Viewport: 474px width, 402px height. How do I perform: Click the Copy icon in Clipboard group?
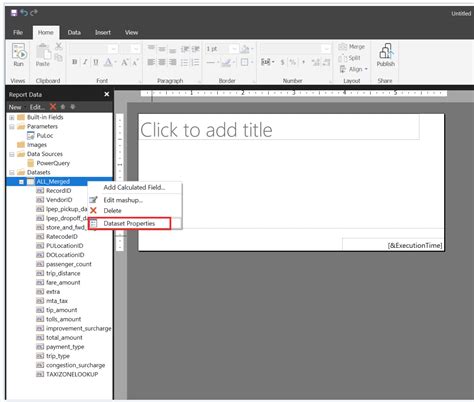(59, 57)
